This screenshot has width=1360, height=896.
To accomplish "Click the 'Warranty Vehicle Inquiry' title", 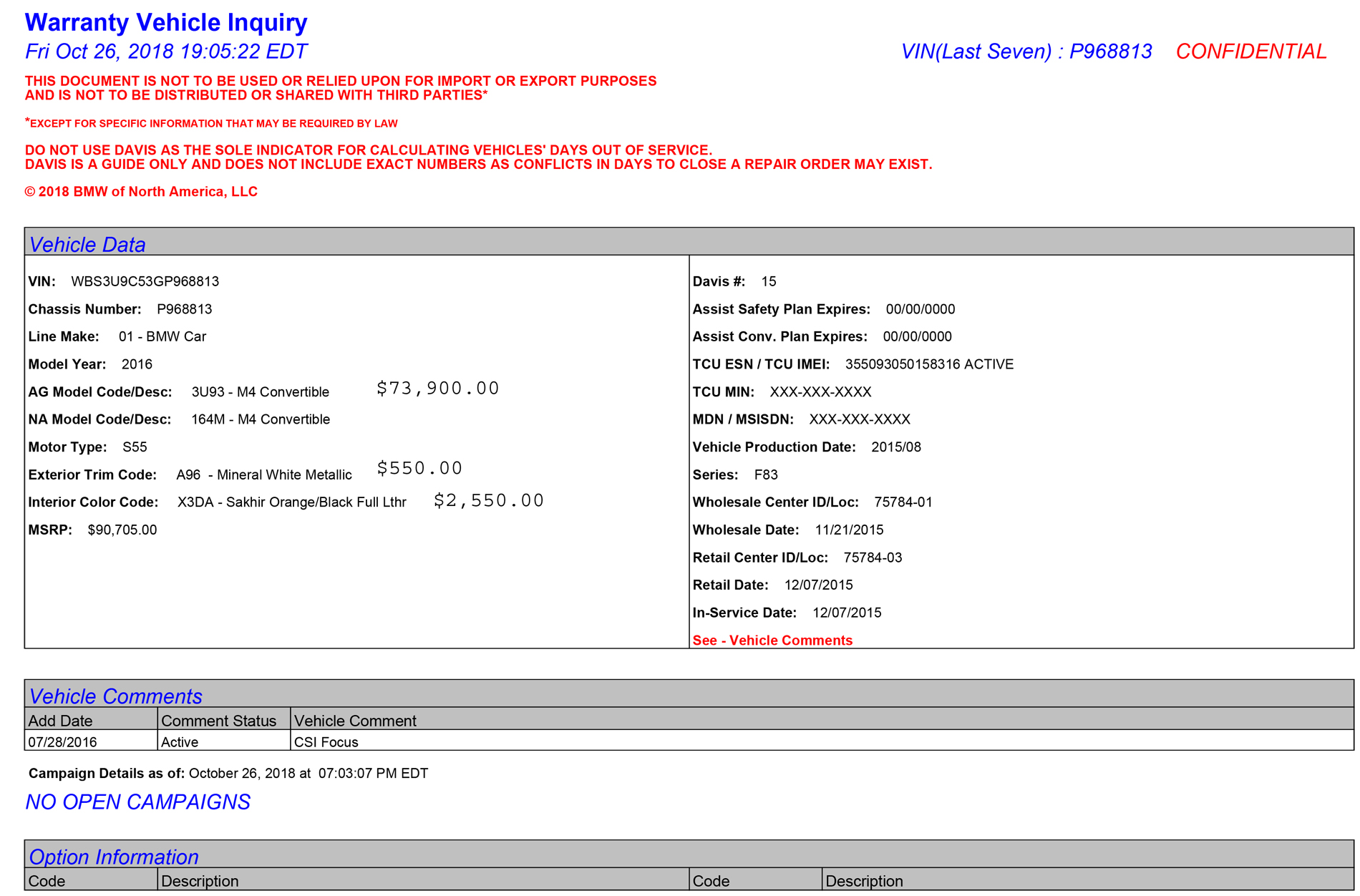I will pyautogui.click(x=166, y=22).
